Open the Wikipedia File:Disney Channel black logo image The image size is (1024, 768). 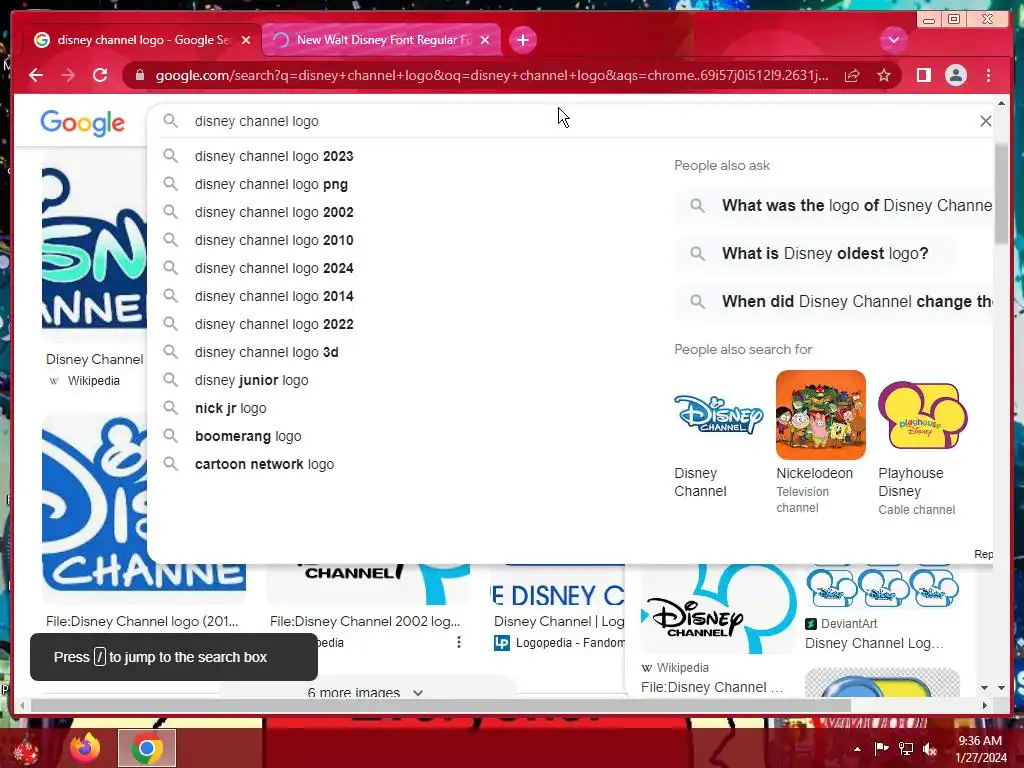[718, 610]
